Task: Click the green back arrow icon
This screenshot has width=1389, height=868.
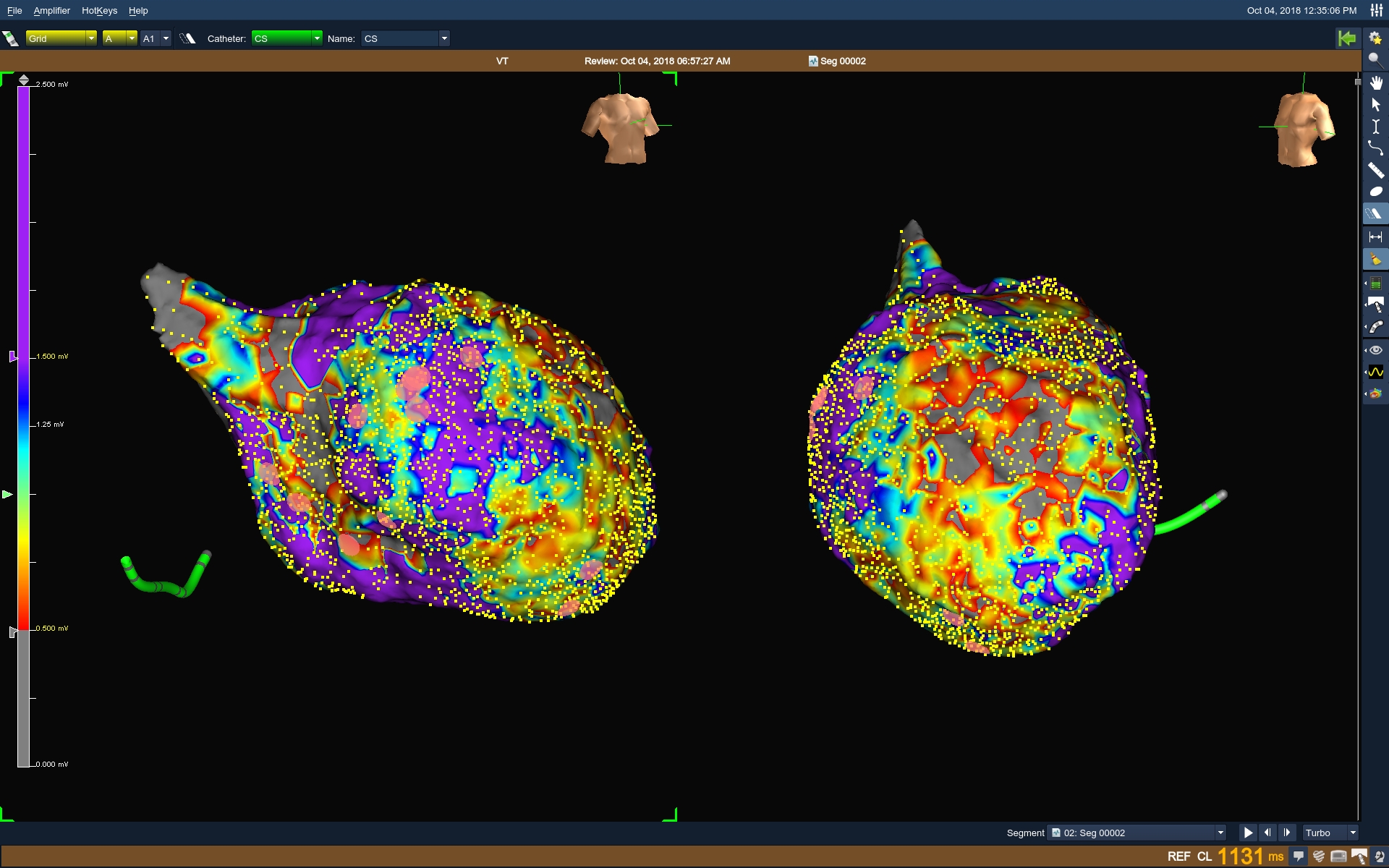Action: 1347,38
